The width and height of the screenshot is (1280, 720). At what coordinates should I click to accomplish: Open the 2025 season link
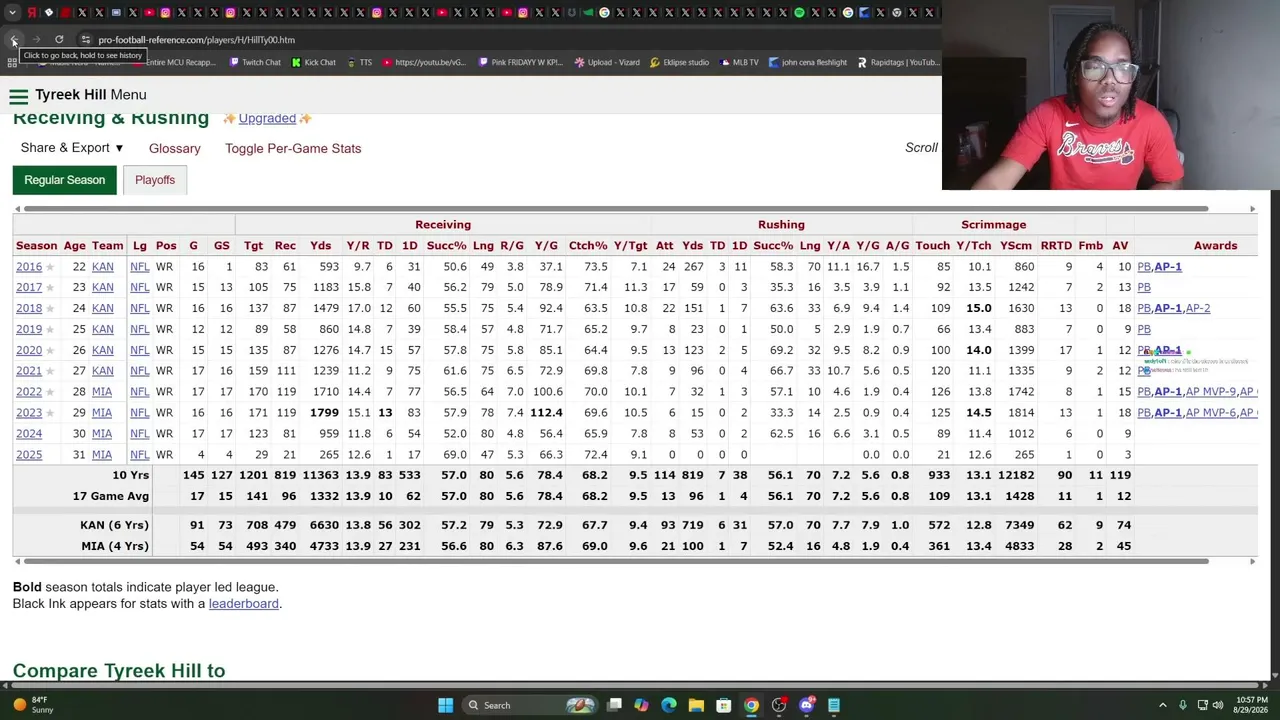[29, 455]
